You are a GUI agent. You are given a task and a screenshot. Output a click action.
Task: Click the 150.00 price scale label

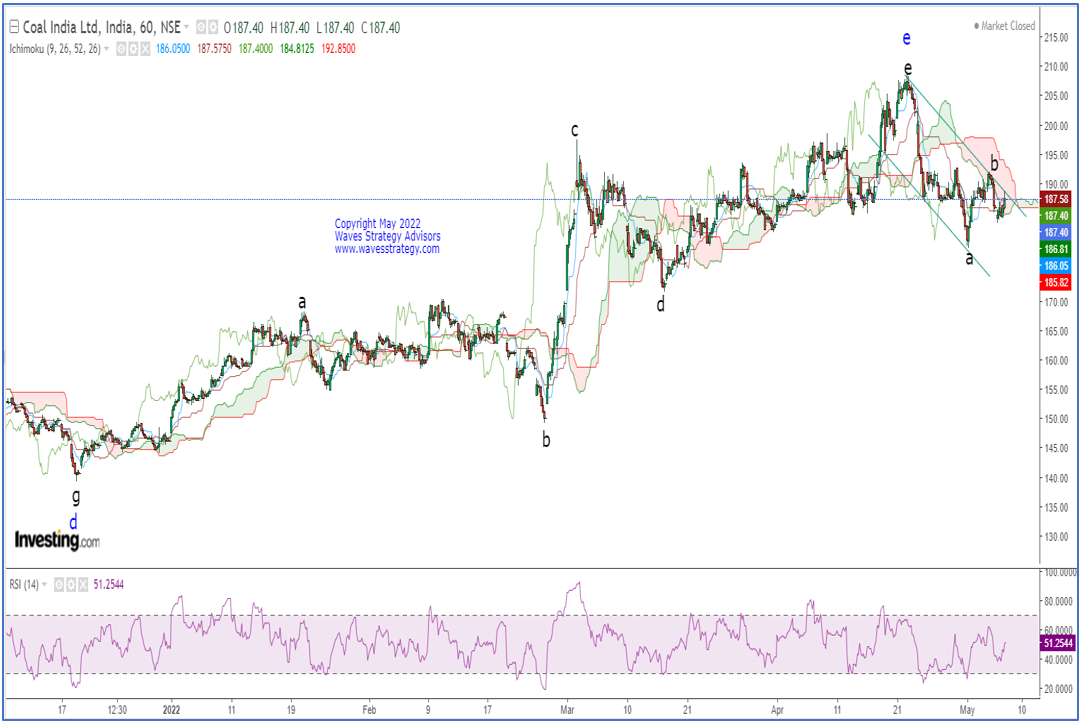1055,419
